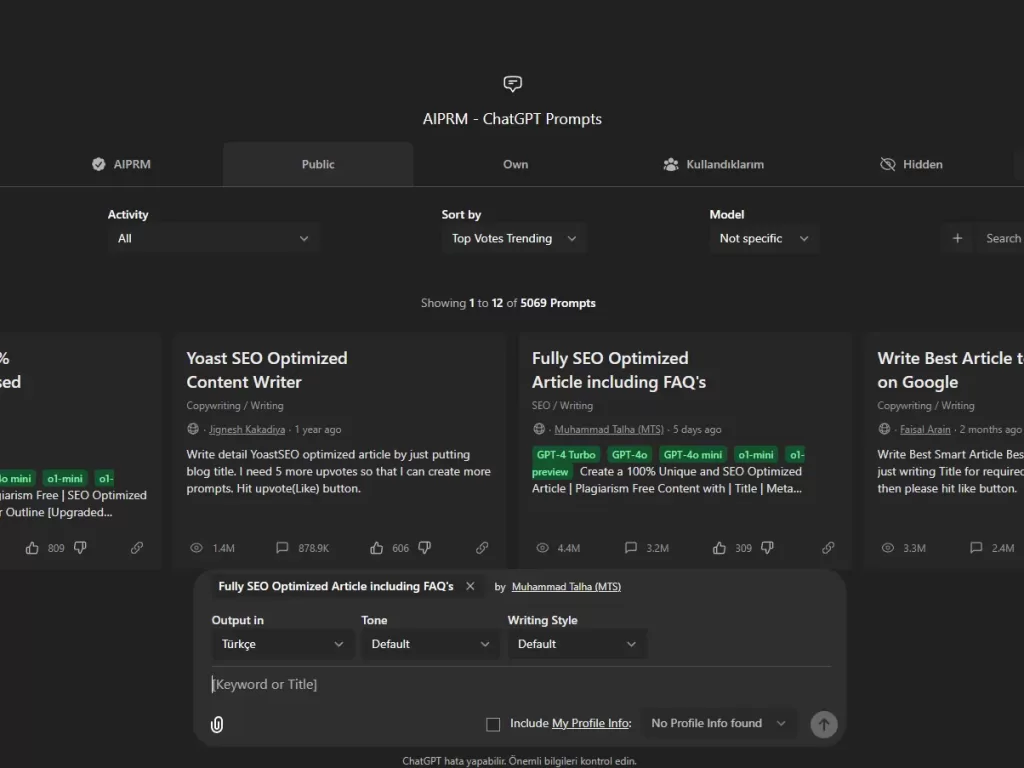This screenshot has height=768, width=1024.
Task: Click the GPT-4o model tag
Action: (x=630, y=455)
